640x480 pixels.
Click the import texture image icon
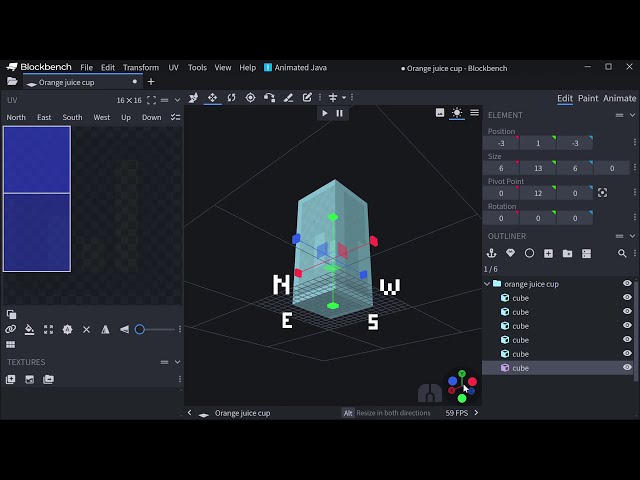tap(29, 380)
